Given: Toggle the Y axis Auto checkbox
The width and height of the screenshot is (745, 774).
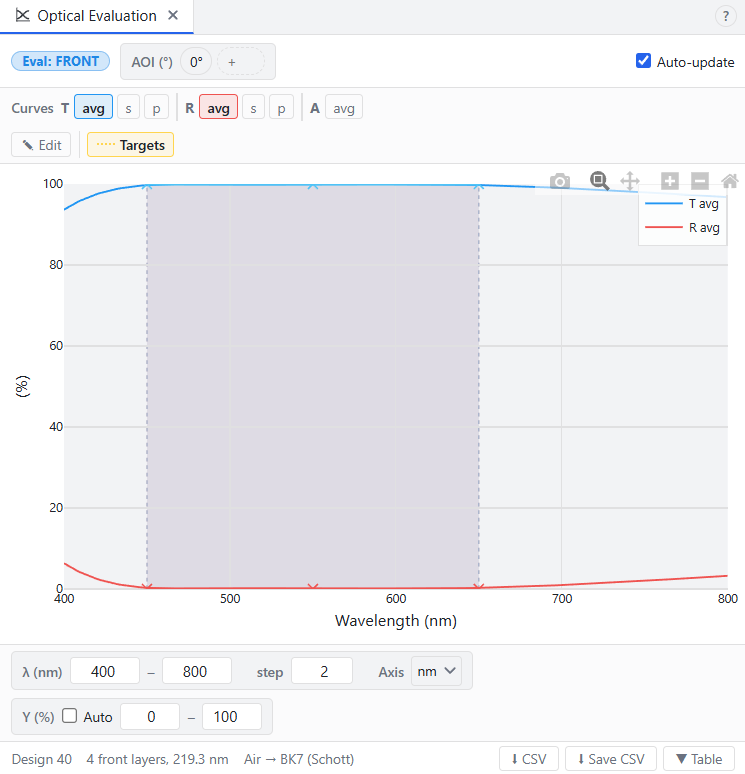Looking at the screenshot, I should point(70,716).
